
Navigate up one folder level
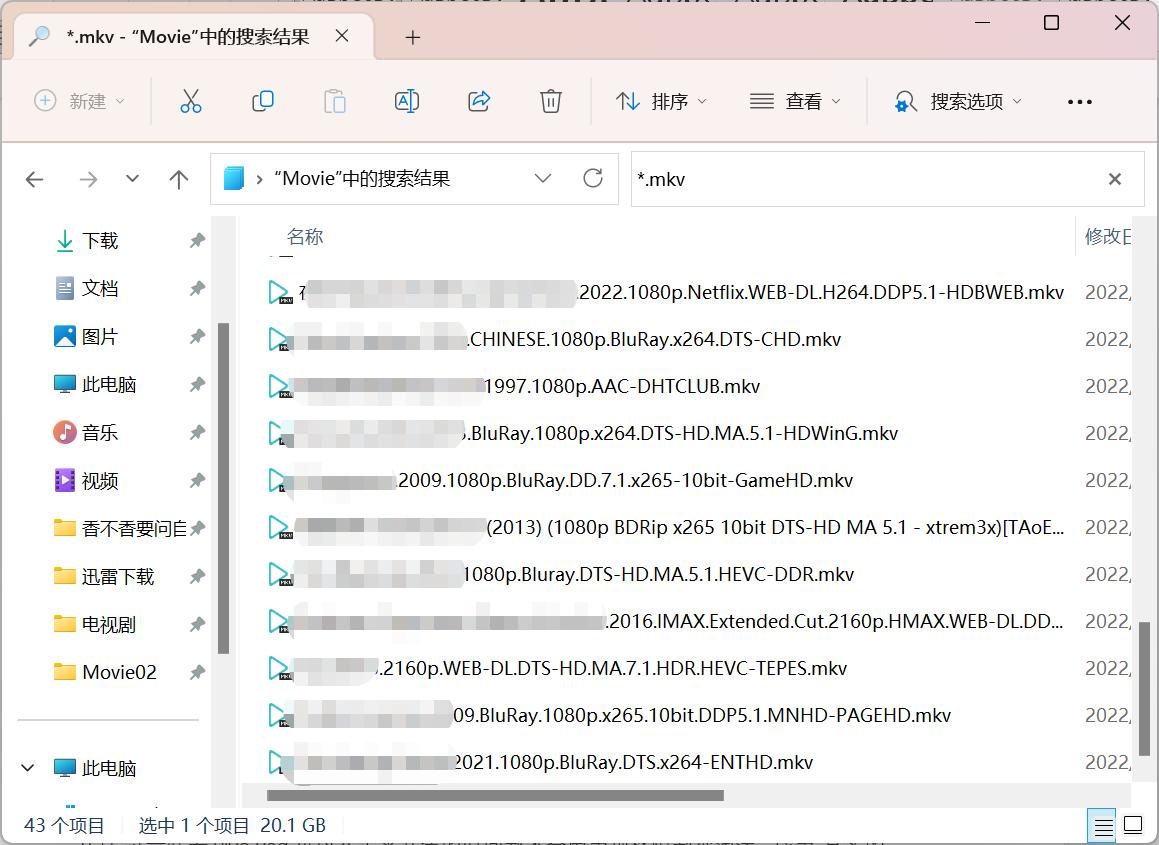[x=178, y=179]
